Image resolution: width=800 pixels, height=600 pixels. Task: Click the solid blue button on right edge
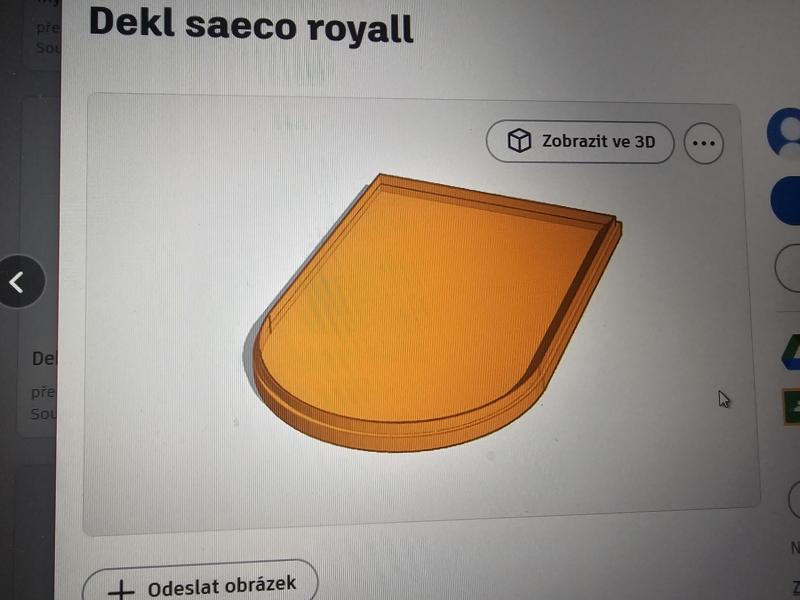tap(786, 201)
